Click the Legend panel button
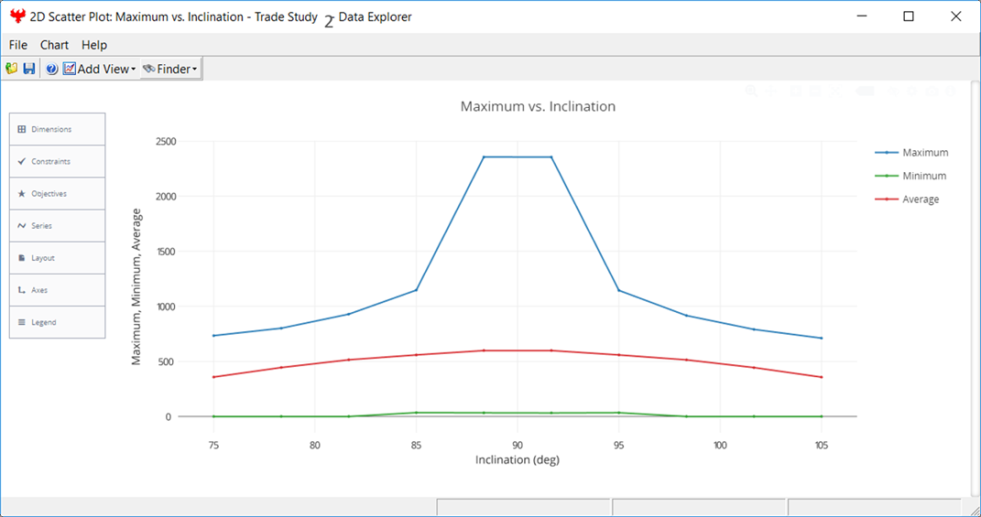This screenshot has width=981, height=517. pos(57,322)
